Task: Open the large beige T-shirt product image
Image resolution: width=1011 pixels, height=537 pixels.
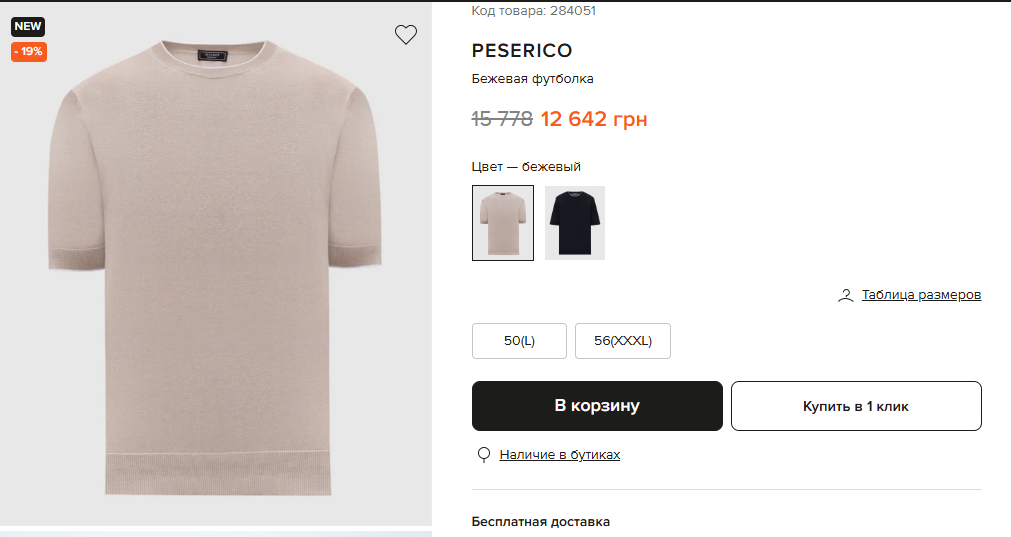Action: tap(215, 270)
